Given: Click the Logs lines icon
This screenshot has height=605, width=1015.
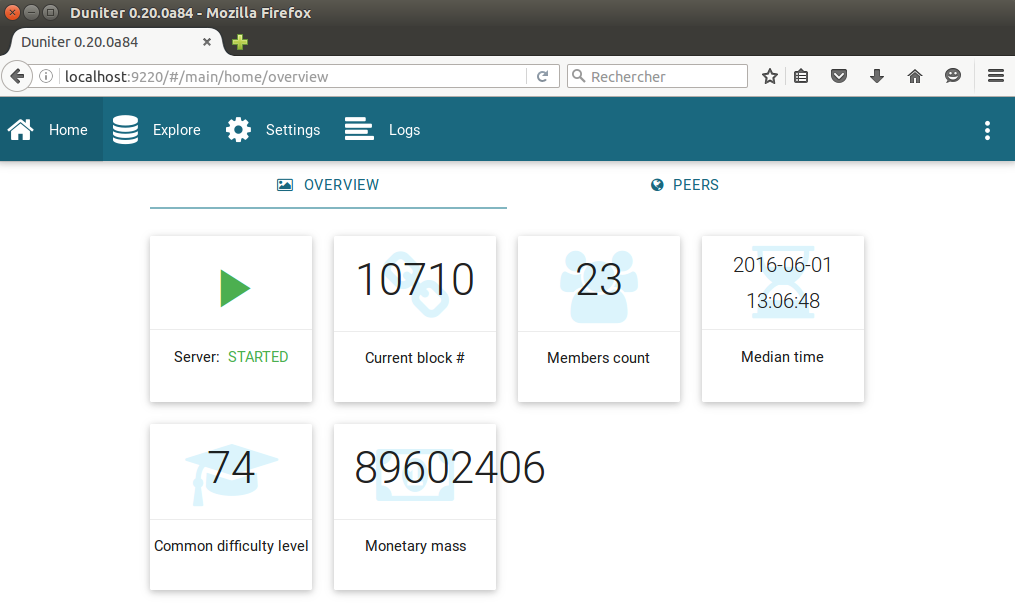Looking at the screenshot, I should [359, 129].
